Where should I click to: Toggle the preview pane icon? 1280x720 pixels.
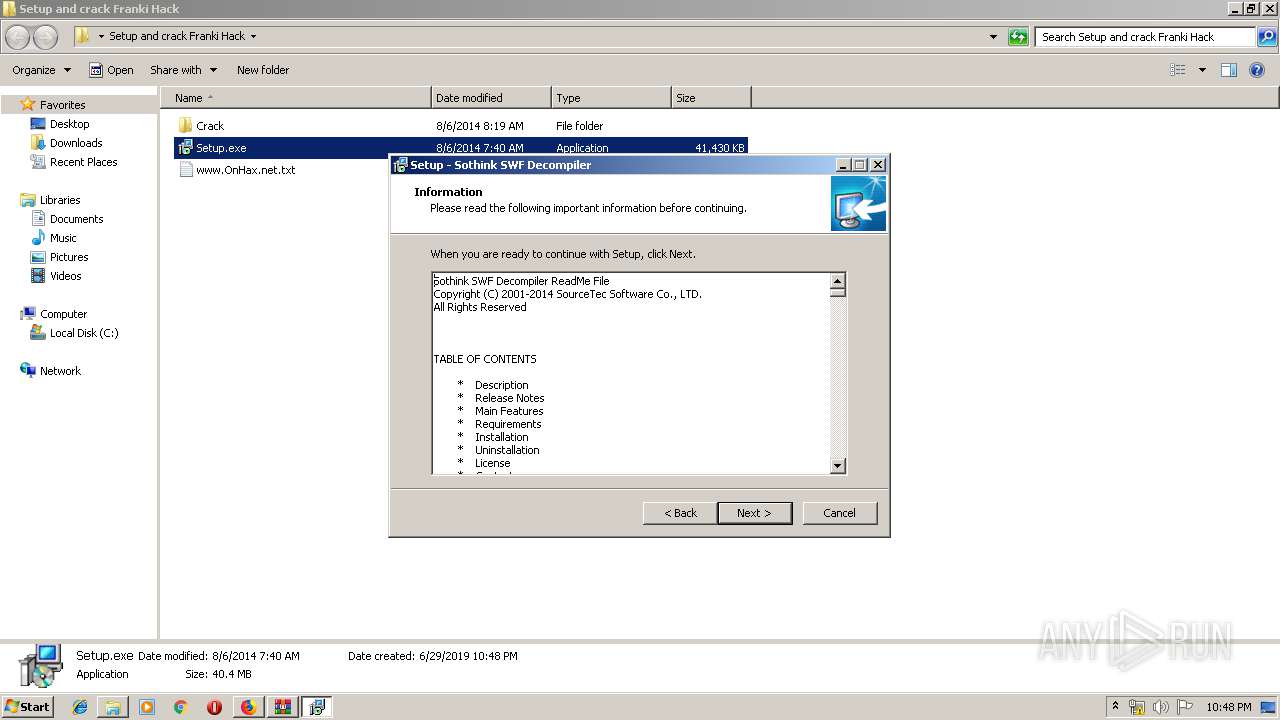1229,70
